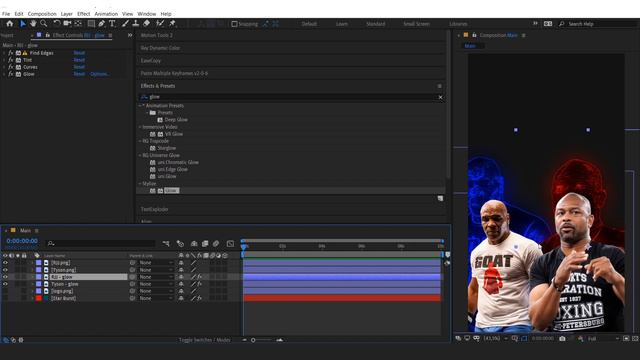
Task: Click the shy layers hide icon in timeline
Action: pyautogui.click(x=194, y=244)
